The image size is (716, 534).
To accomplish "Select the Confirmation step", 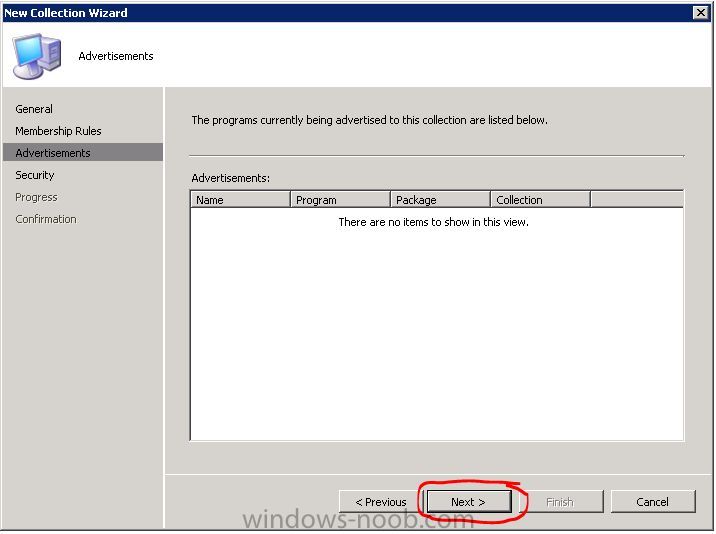I will coord(46,219).
